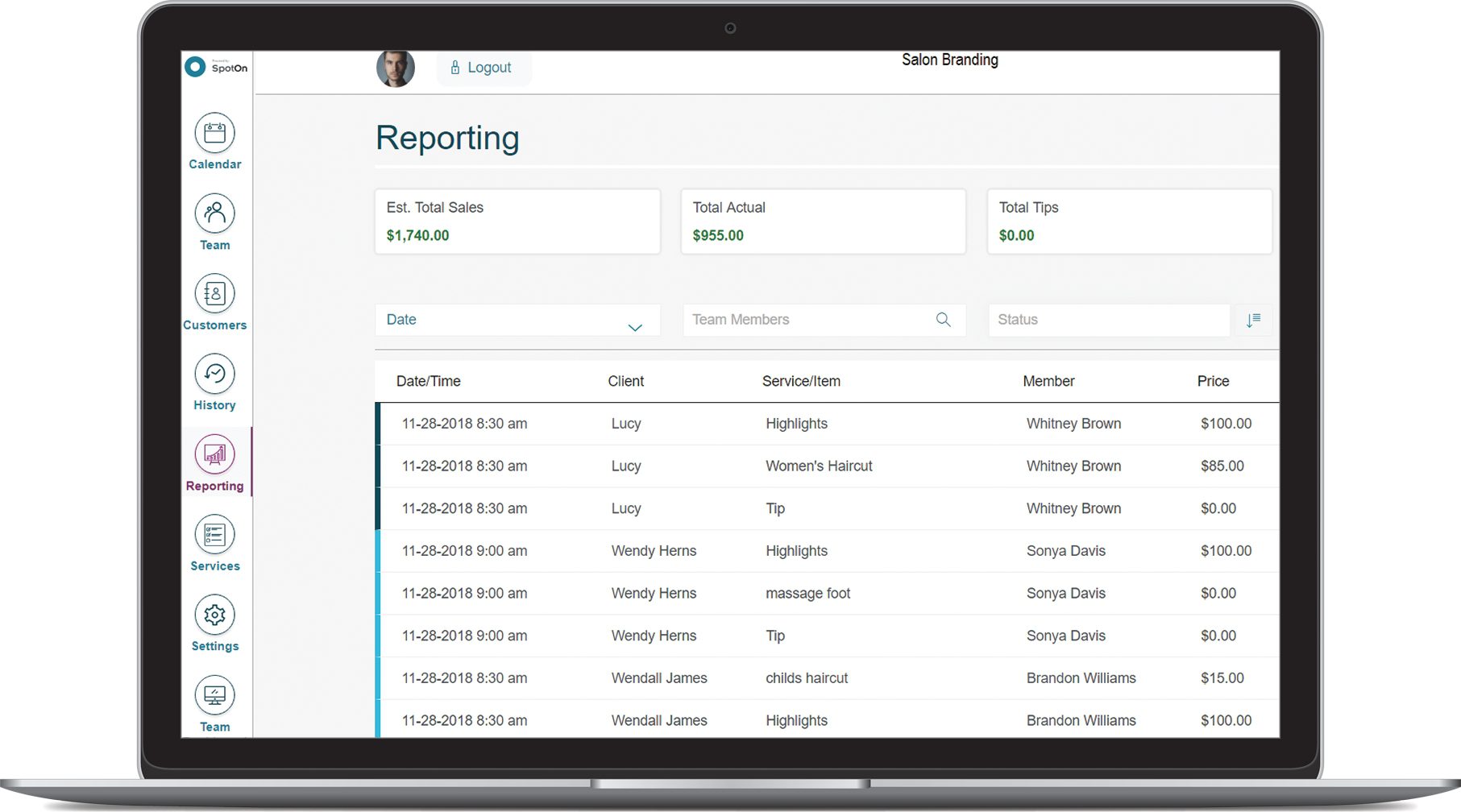Click the sort order icon beside Status
This screenshot has width=1461, height=812.
1253,320
